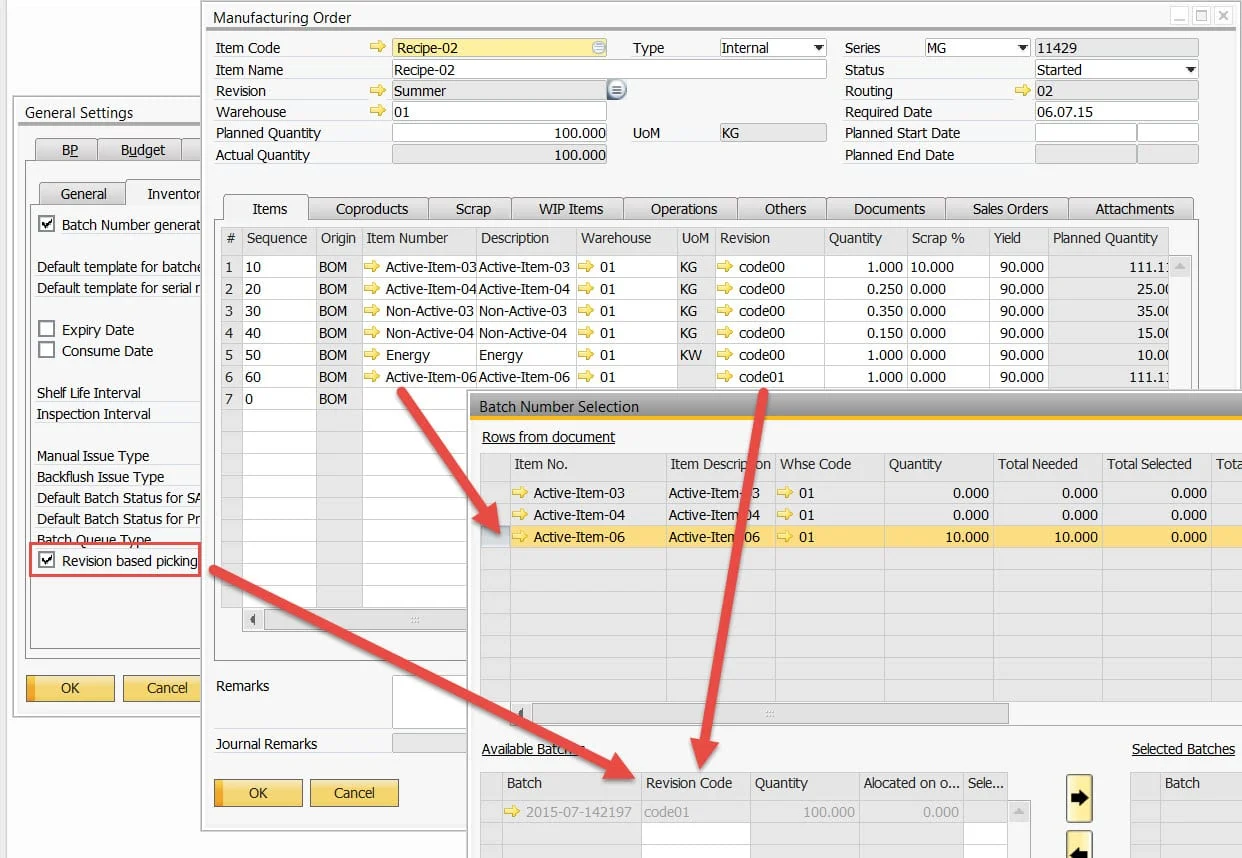Open the link arrow for Active-Item-04 in Batch Number Selection

(x=520, y=515)
